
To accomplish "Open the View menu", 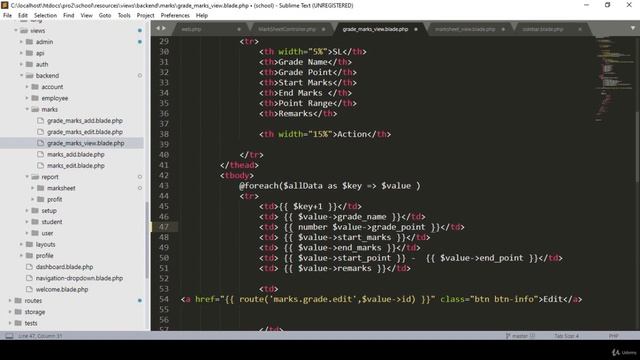I will point(87,16).
